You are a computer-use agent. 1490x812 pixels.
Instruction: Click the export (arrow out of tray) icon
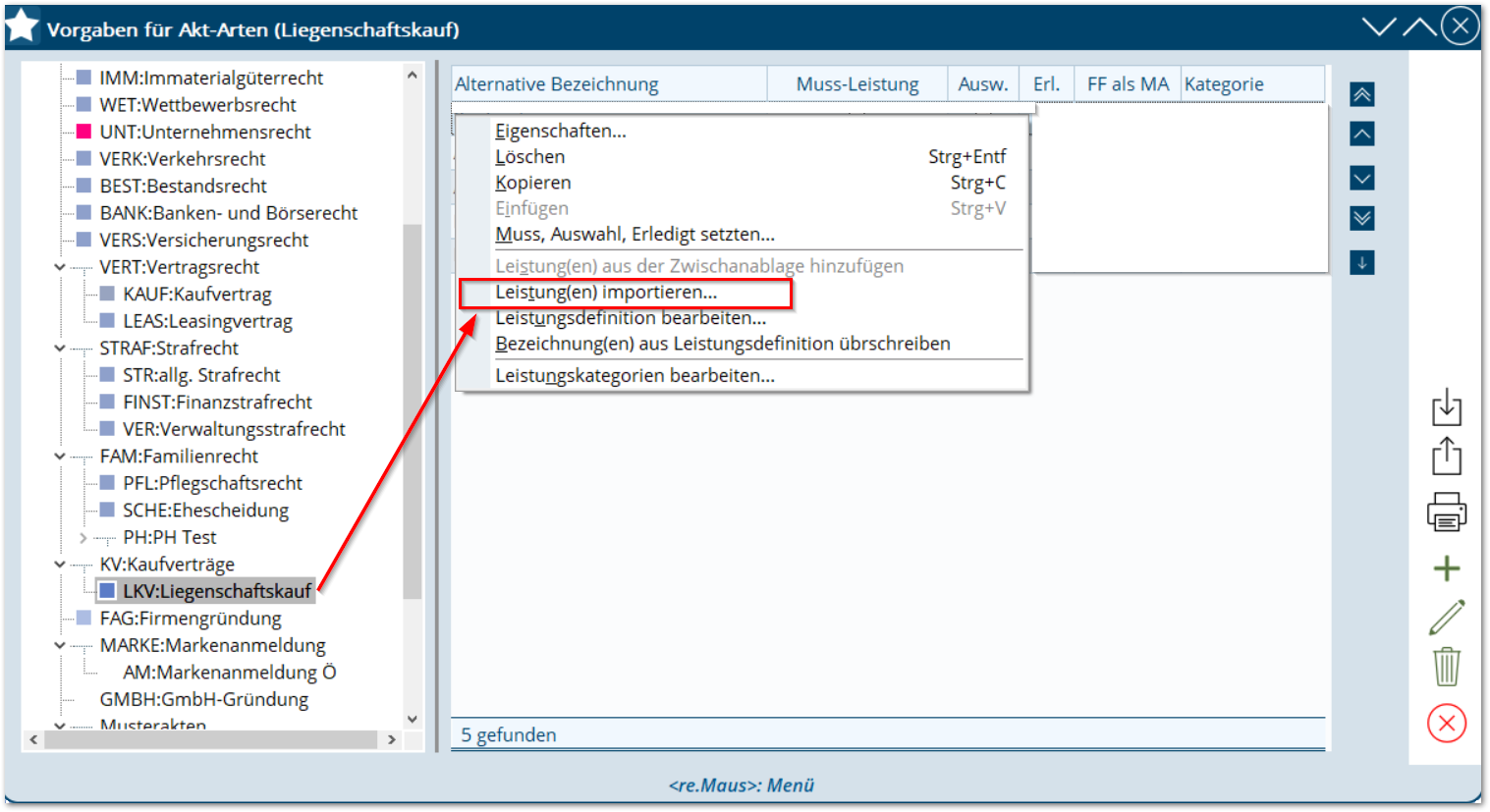tap(1446, 456)
